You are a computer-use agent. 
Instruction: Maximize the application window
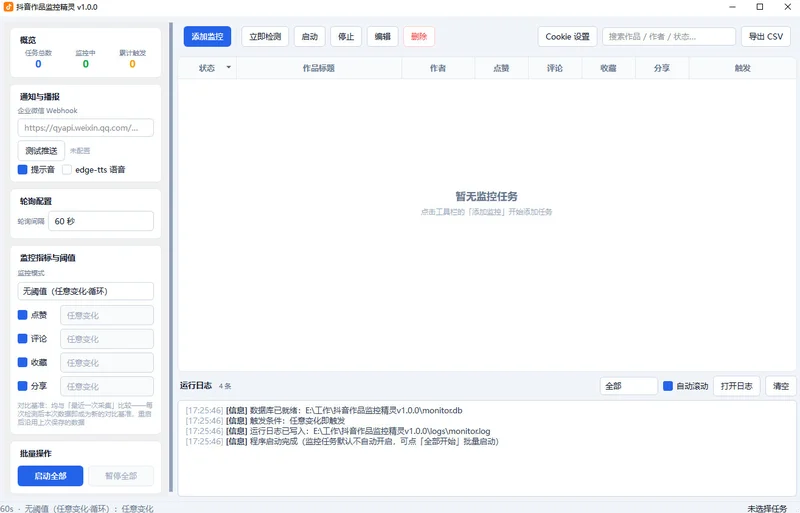pyautogui.click(x=760, y=7)
